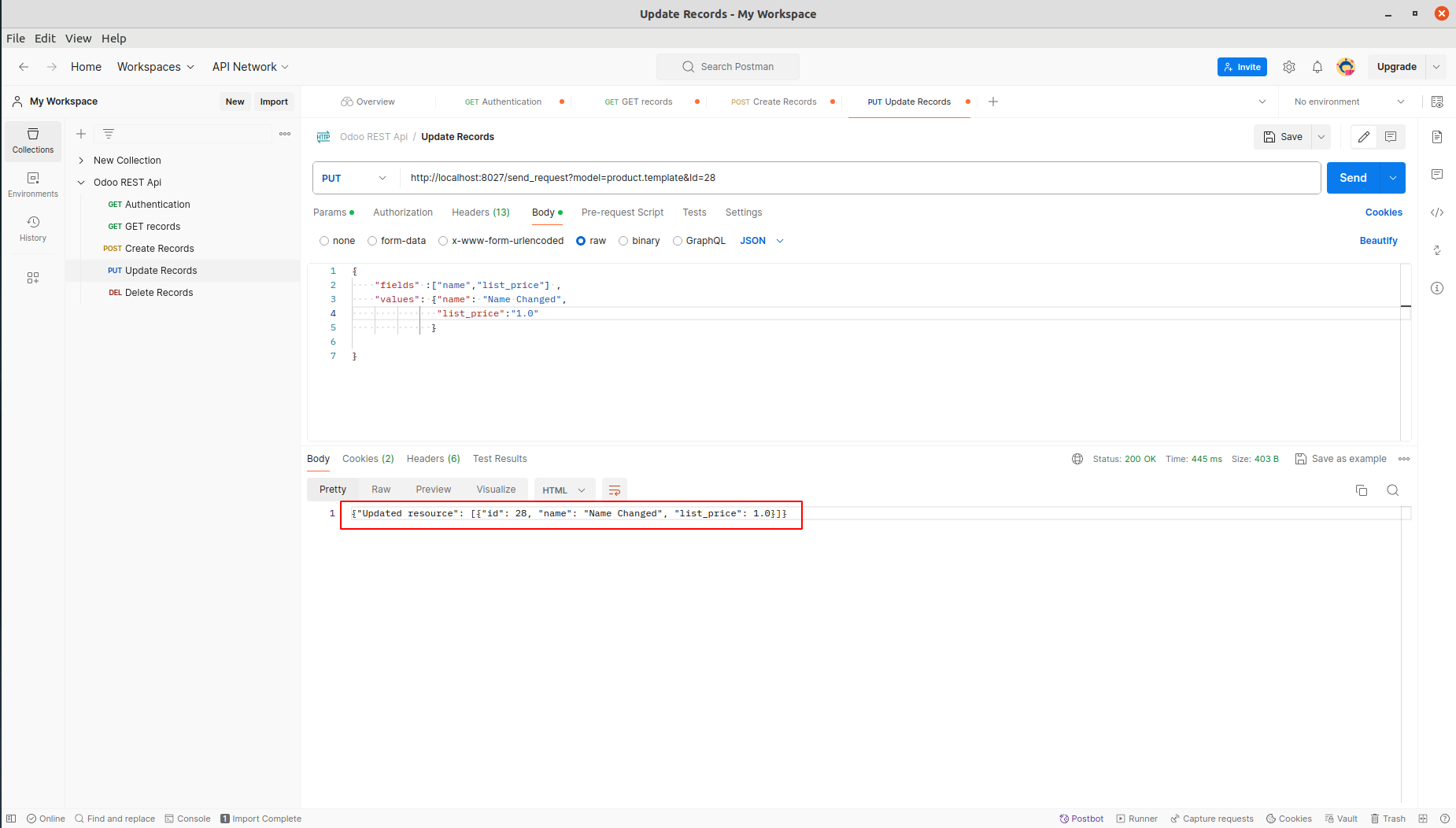Select the form-data body type
This screenshot has height=828, width=1456.
pos(397,241)
